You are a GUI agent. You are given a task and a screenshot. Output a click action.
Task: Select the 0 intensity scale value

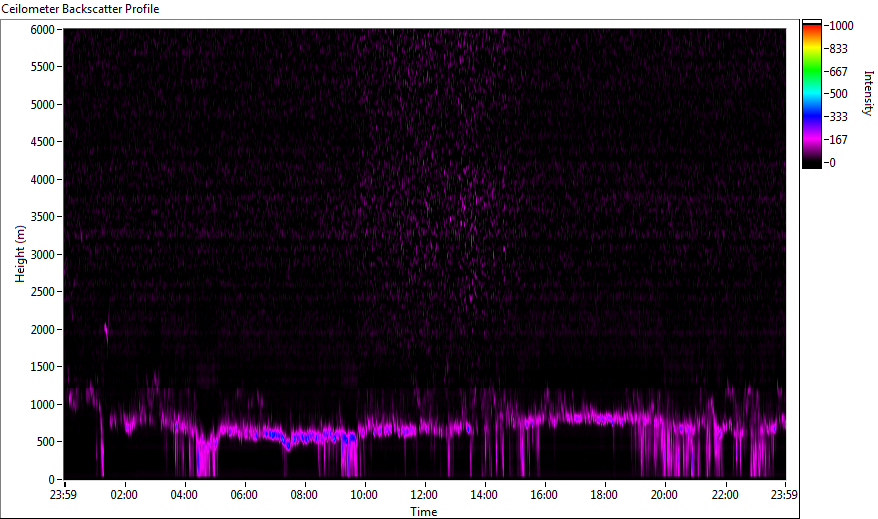click(x=832, y=163)
